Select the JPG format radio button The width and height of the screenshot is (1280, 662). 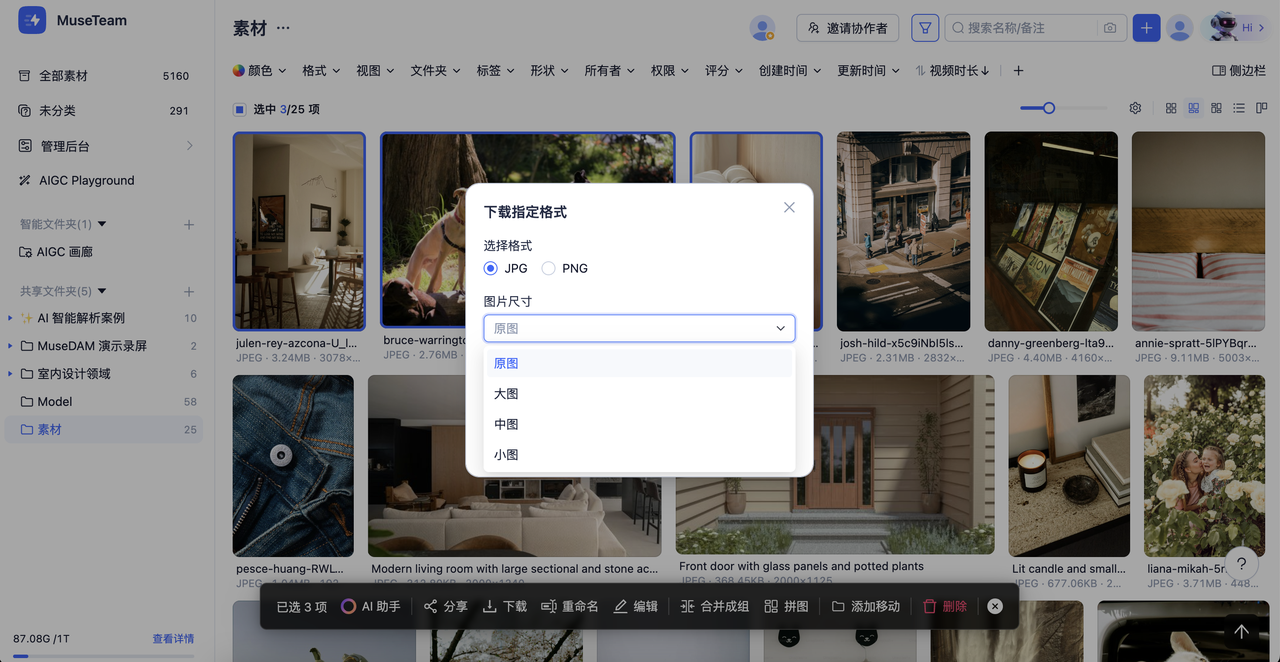(x=490, y=268)
